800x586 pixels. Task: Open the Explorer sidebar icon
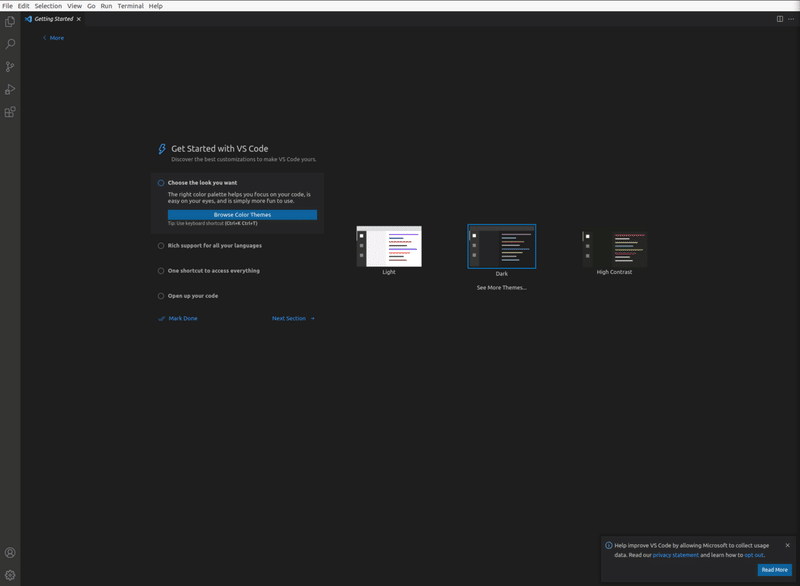(x=10, y=20)
